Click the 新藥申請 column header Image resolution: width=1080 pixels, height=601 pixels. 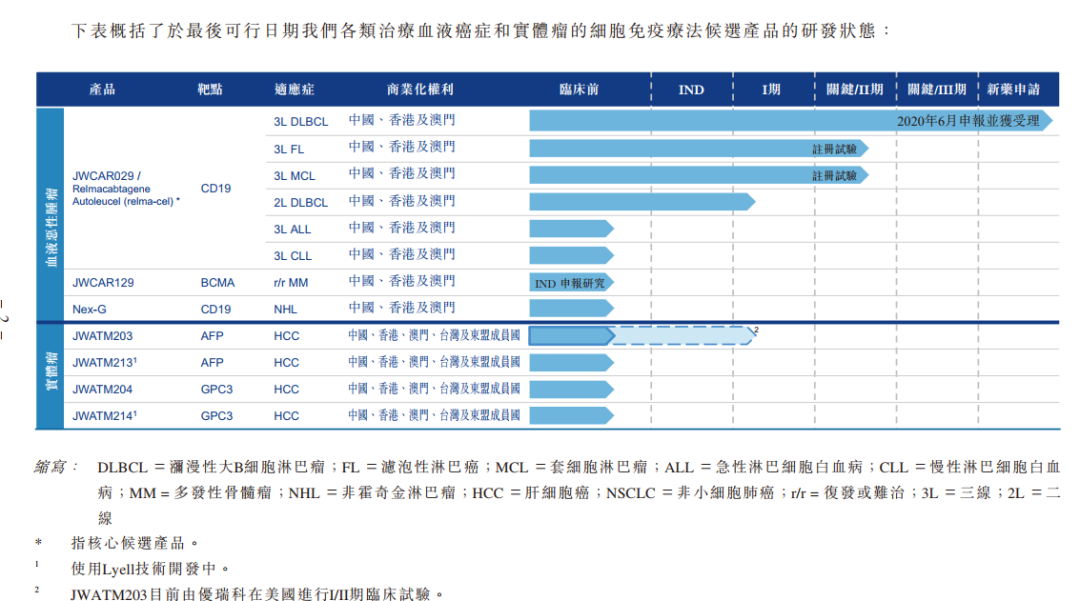click(1013, 89)
